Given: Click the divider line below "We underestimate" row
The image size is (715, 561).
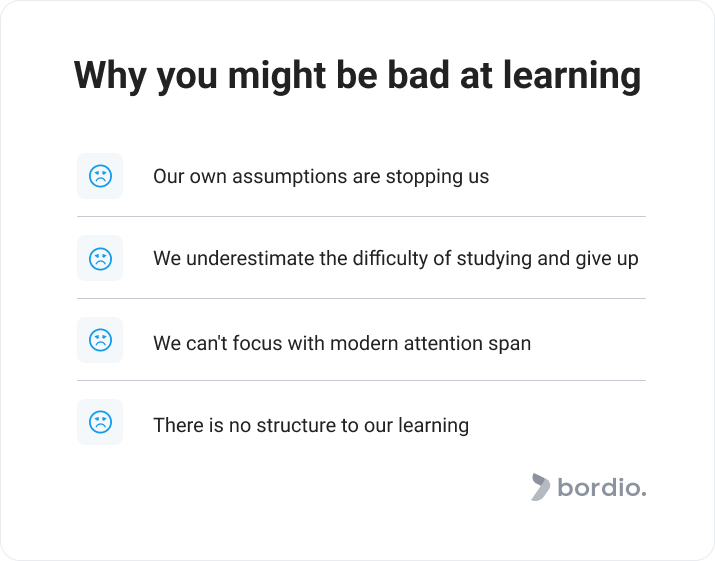Looking at the screenshot, I should click(x=361, y=299).
